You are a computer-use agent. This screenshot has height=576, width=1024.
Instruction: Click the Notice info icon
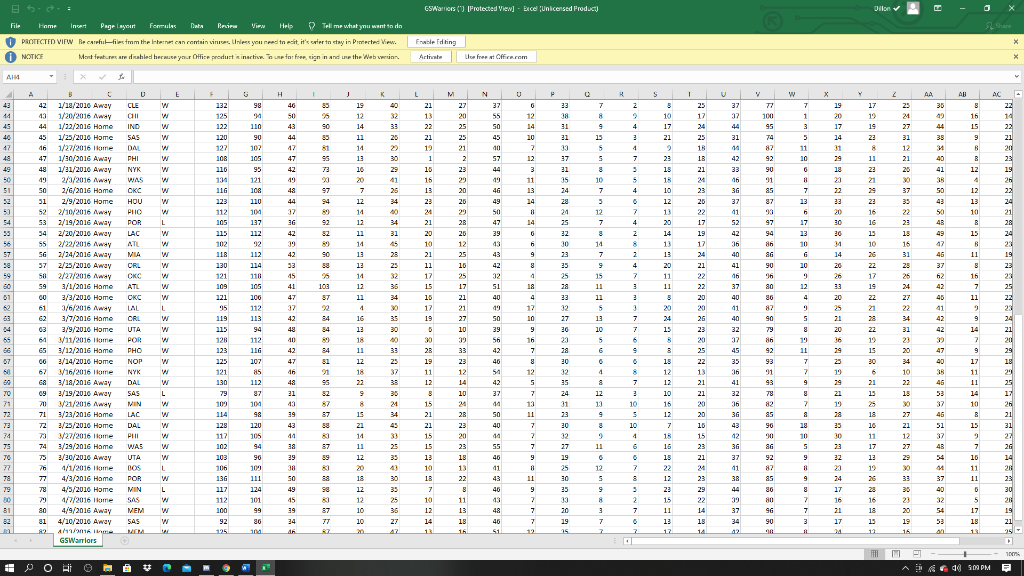point(10,57)
